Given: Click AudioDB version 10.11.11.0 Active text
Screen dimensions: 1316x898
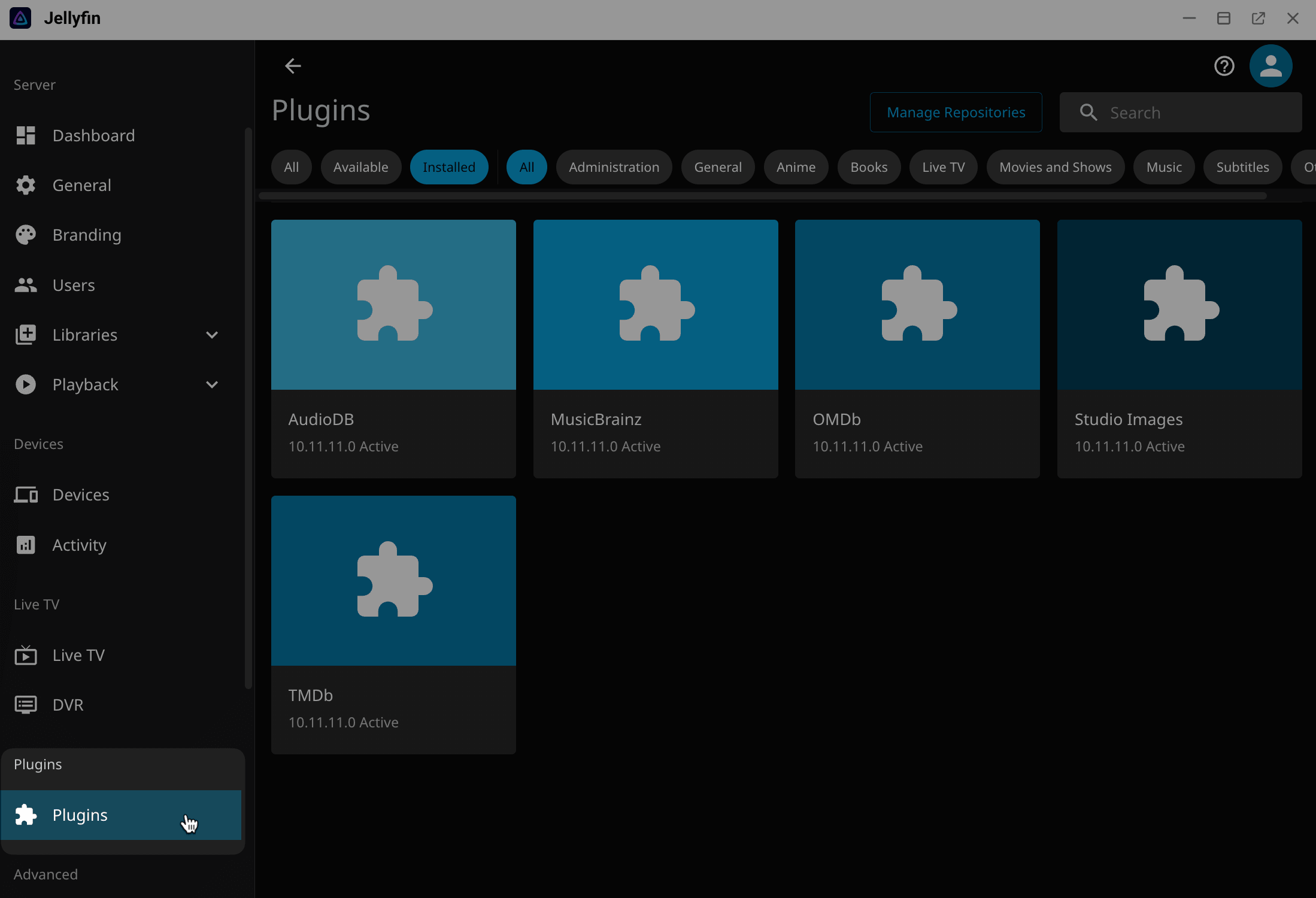Looking at the screenshot, I should coord(343,447).
